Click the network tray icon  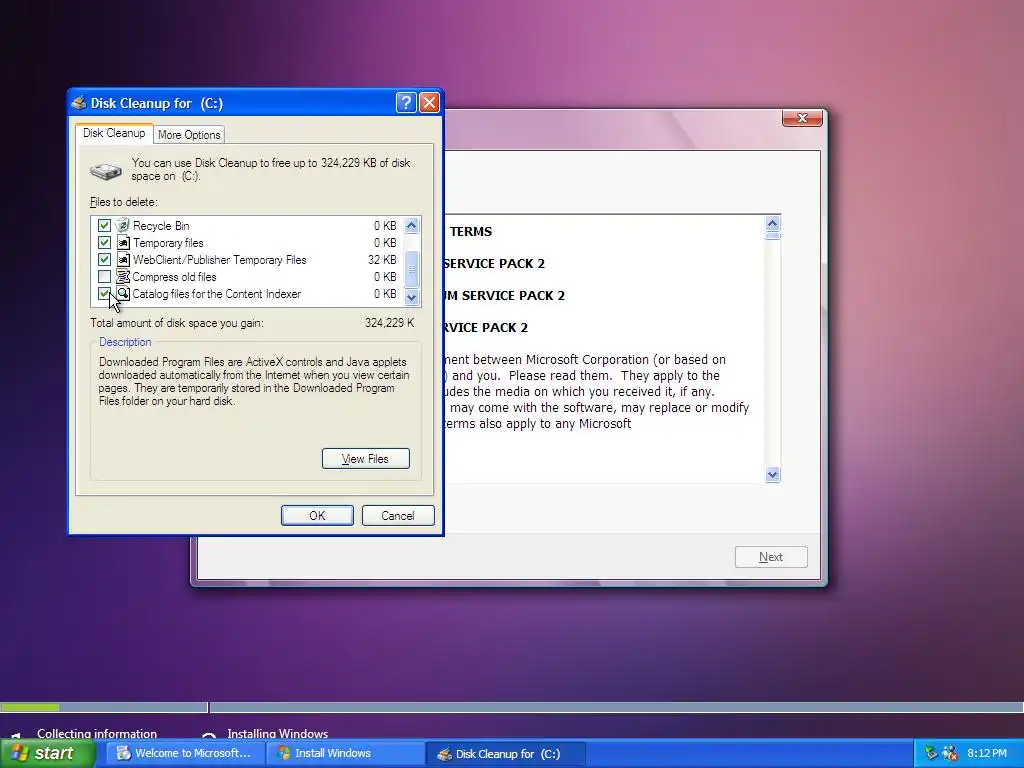931,754
